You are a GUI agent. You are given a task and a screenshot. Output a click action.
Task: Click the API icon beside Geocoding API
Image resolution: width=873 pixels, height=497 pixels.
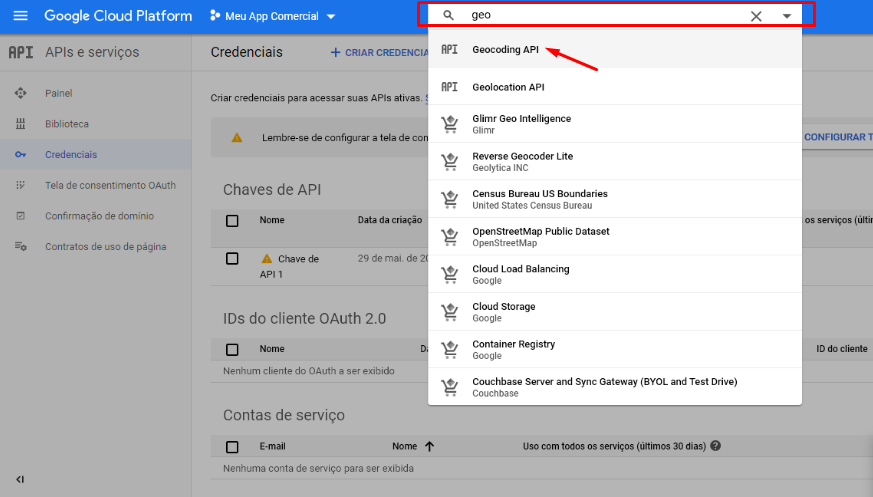[x=449, y=50]
